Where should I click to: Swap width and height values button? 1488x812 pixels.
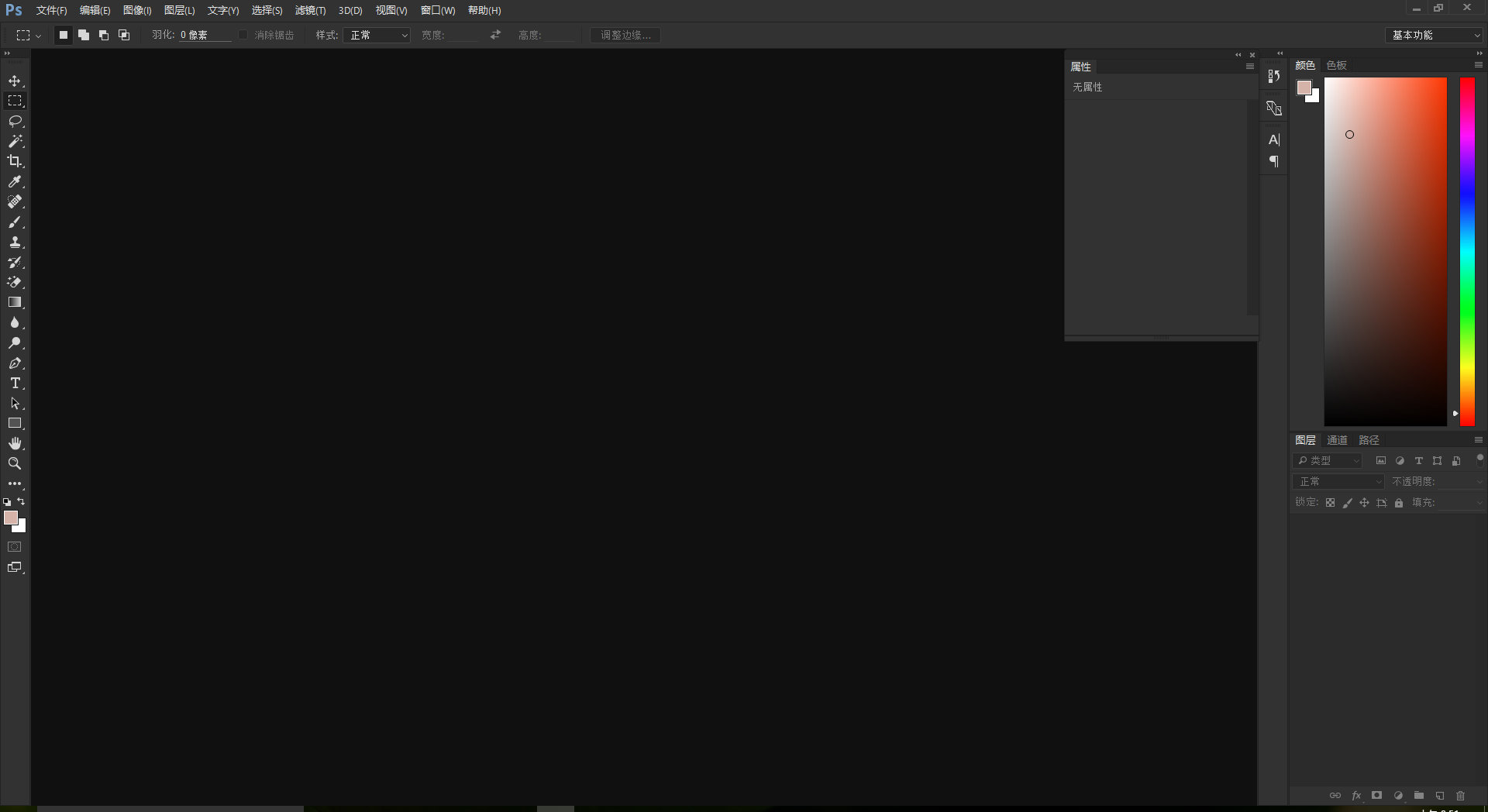pyautogui.click(x=496, y=35)
